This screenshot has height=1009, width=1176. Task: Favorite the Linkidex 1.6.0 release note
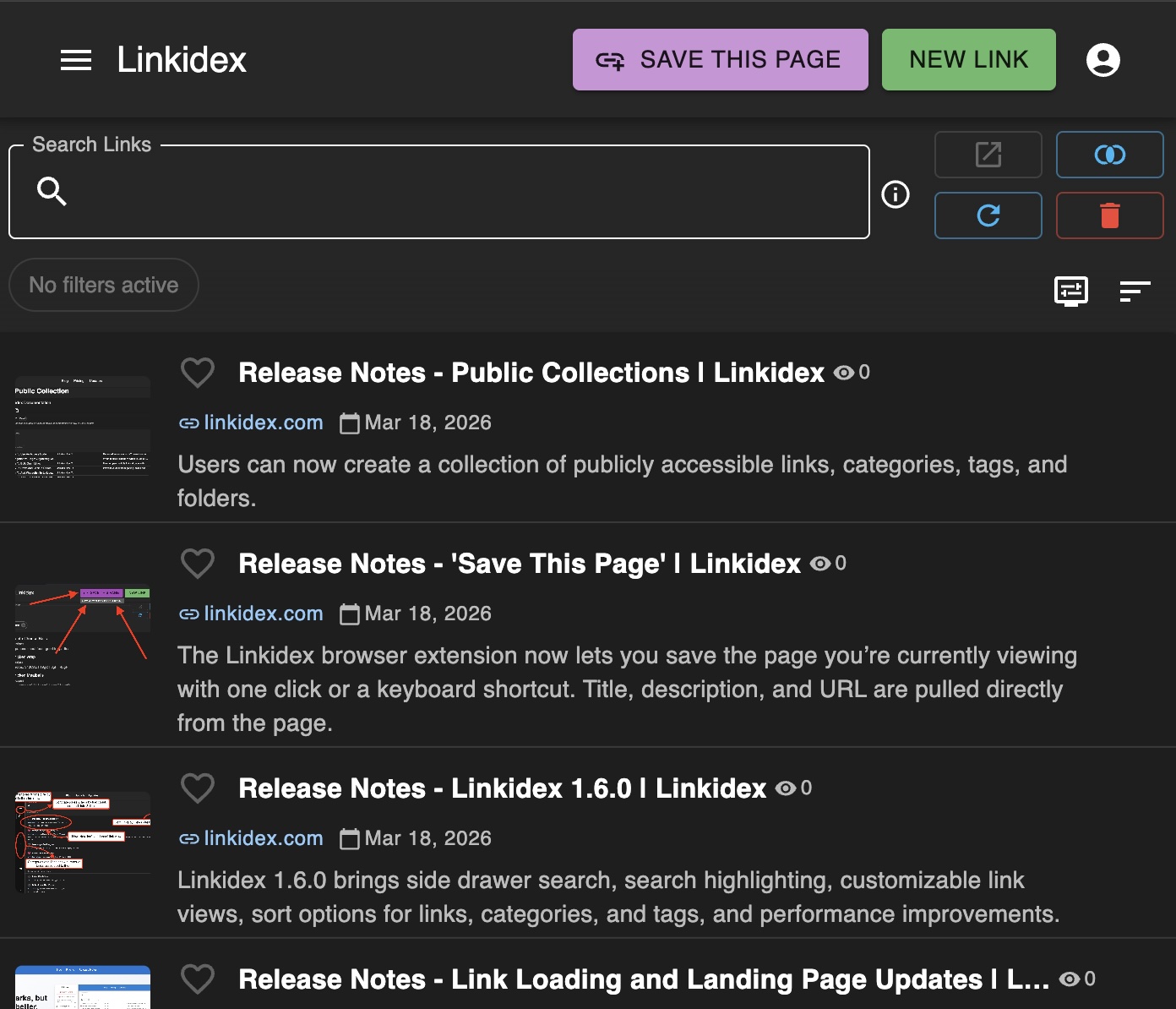197,788
